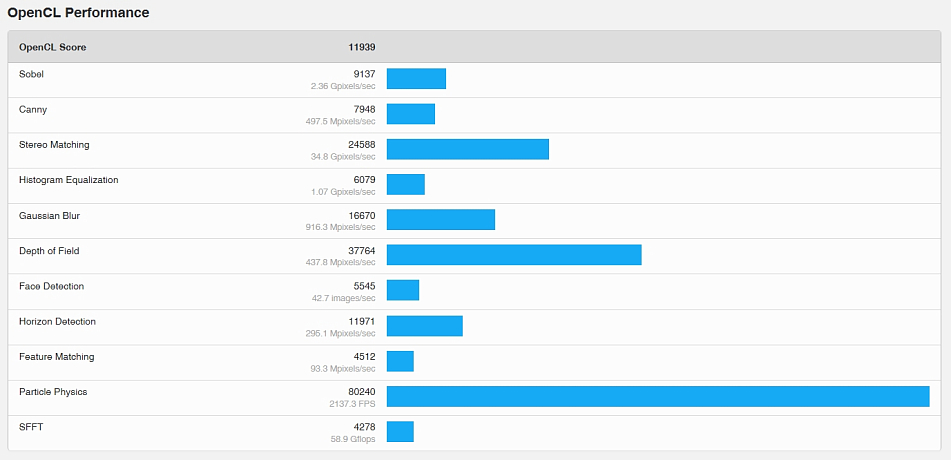Click the Feature Matching label

pos(56,357)
